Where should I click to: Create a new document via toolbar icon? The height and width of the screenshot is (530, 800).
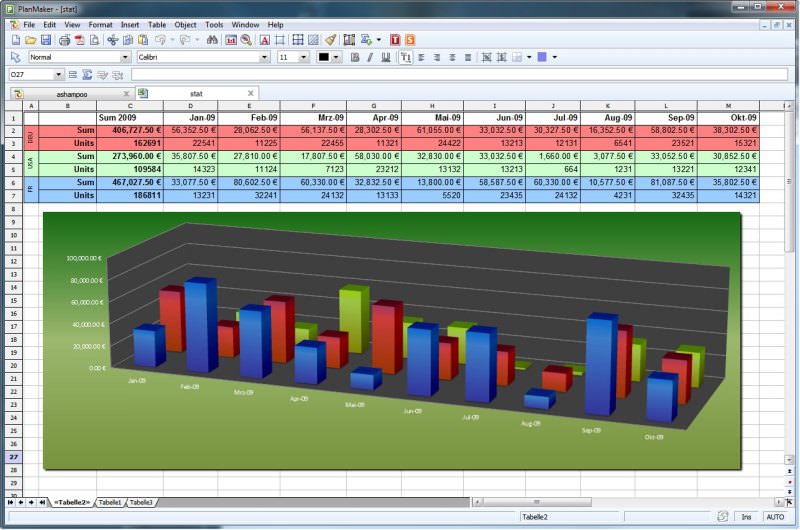pyautogui.click(x=16, y=40)
